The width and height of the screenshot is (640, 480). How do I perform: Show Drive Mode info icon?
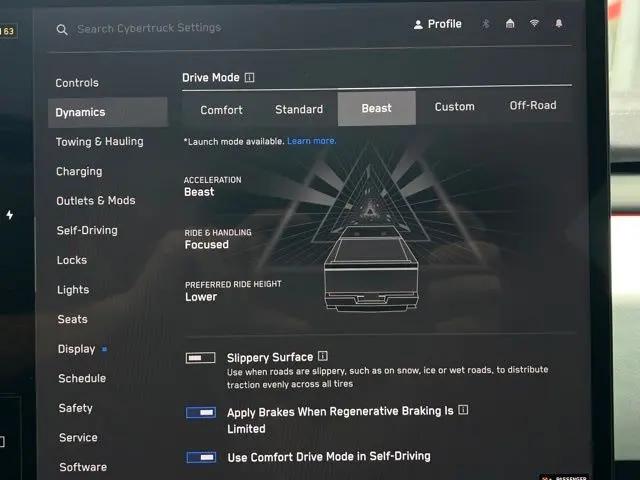(249, 77)
